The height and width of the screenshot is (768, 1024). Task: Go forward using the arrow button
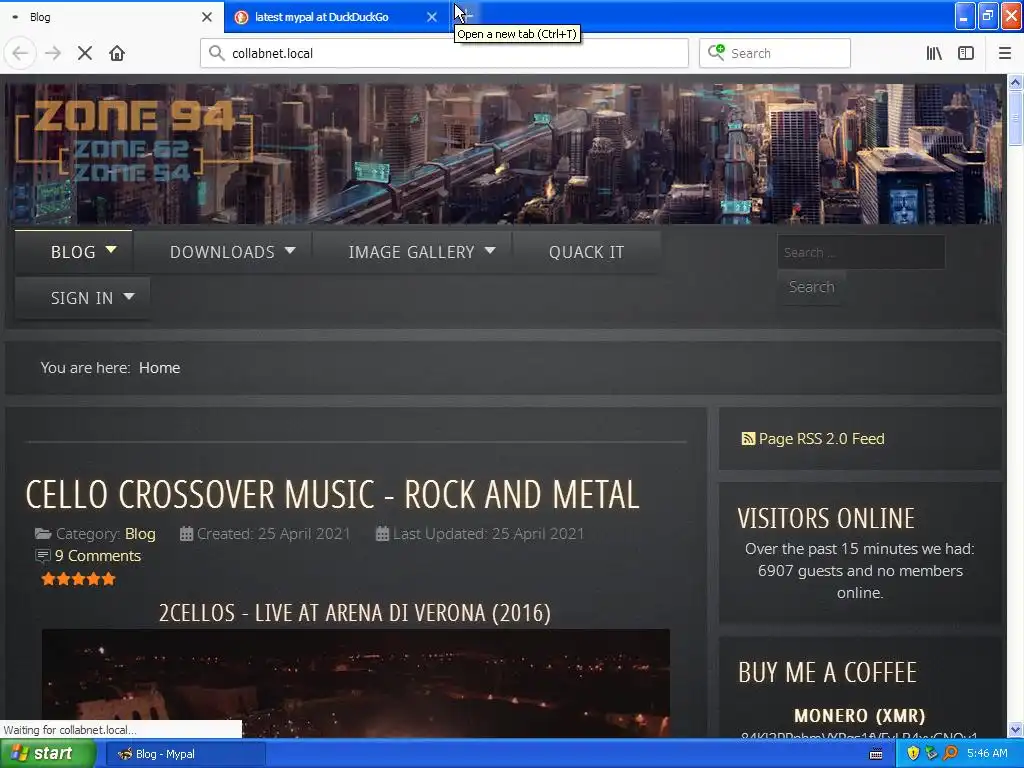pyautogui.click(x=53, y=53)
